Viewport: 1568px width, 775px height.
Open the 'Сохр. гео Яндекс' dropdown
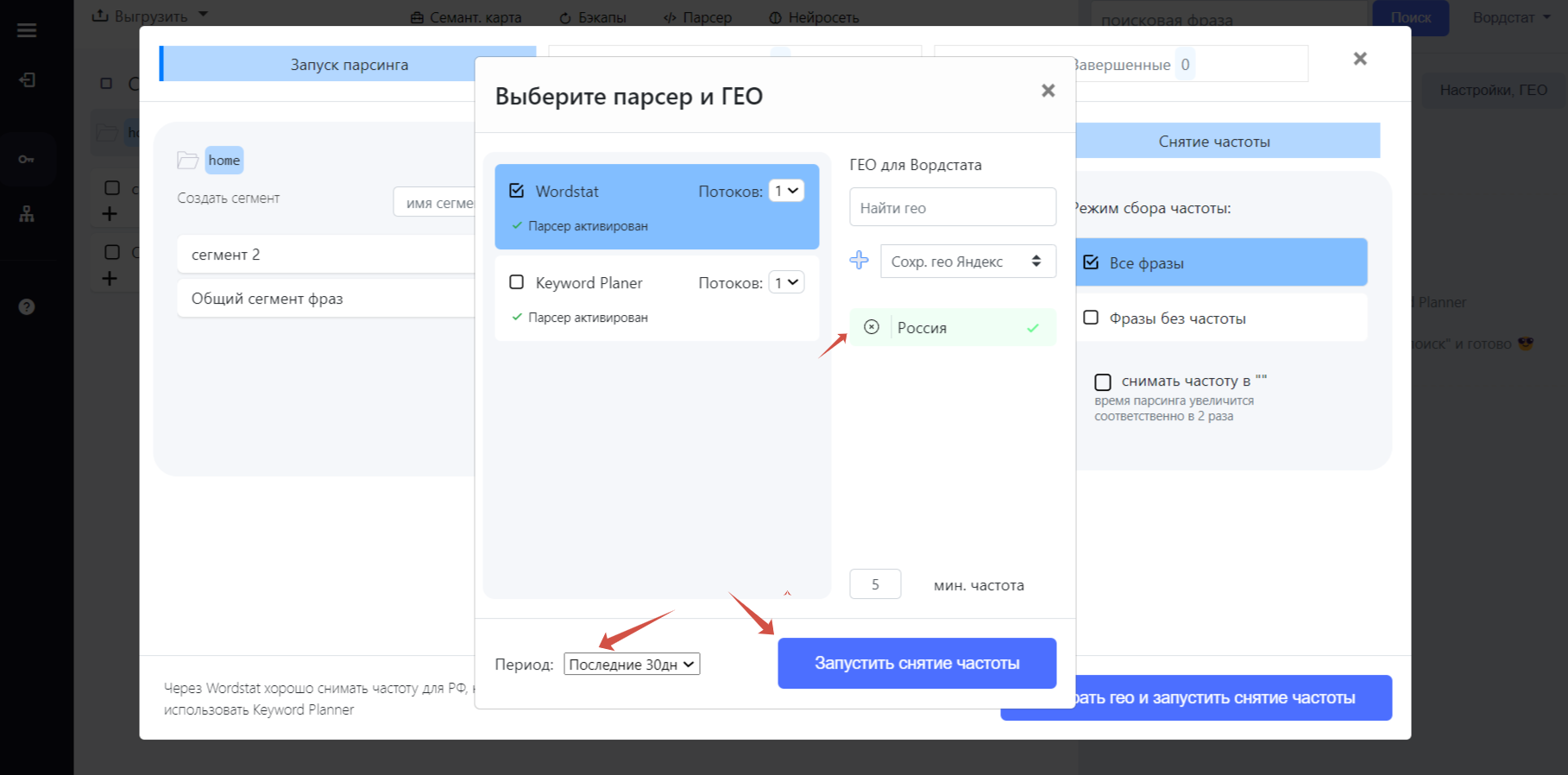click(x=967, y=261)
